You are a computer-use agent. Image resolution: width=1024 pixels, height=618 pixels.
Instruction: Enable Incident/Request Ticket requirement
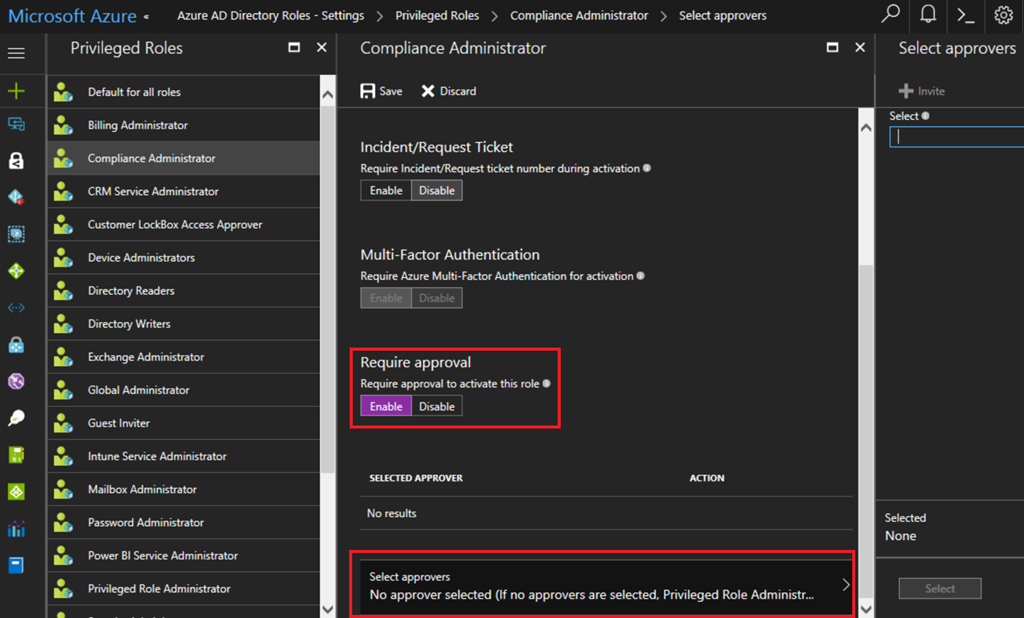click(x=386, y=190)
